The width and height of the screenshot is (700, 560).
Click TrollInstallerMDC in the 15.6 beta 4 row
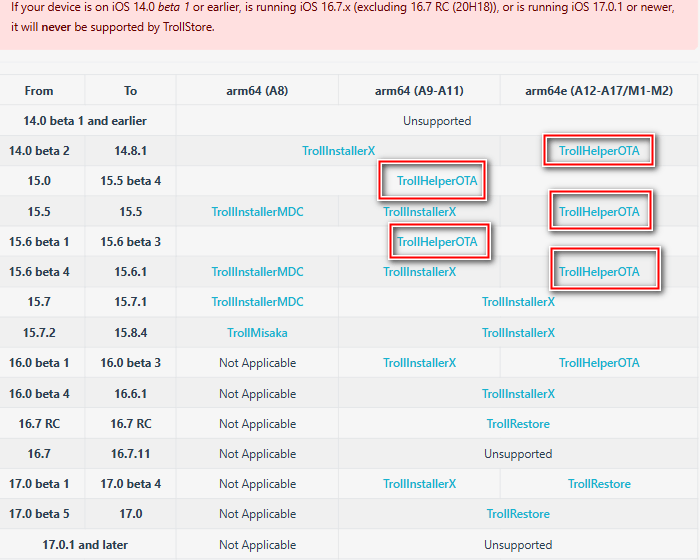point(257,272)
